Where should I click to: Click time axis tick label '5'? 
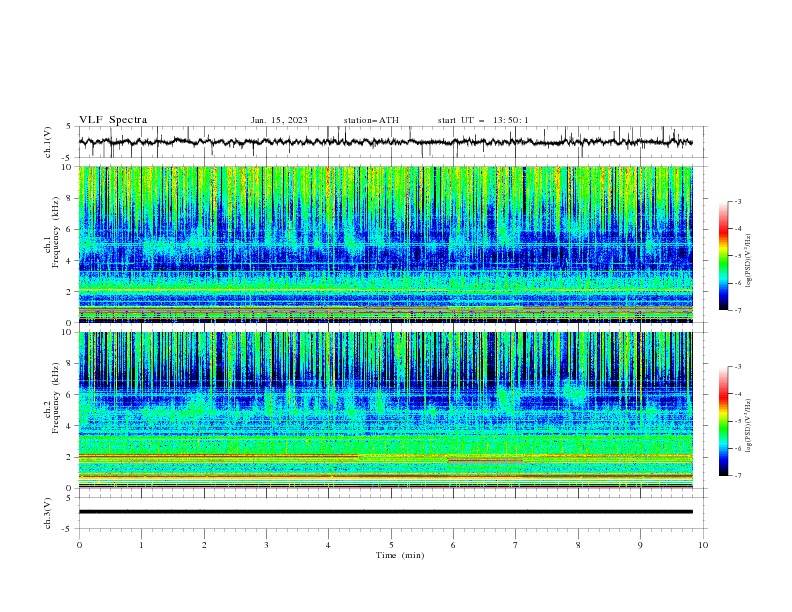pyautogui.click(x=391, y=545)
